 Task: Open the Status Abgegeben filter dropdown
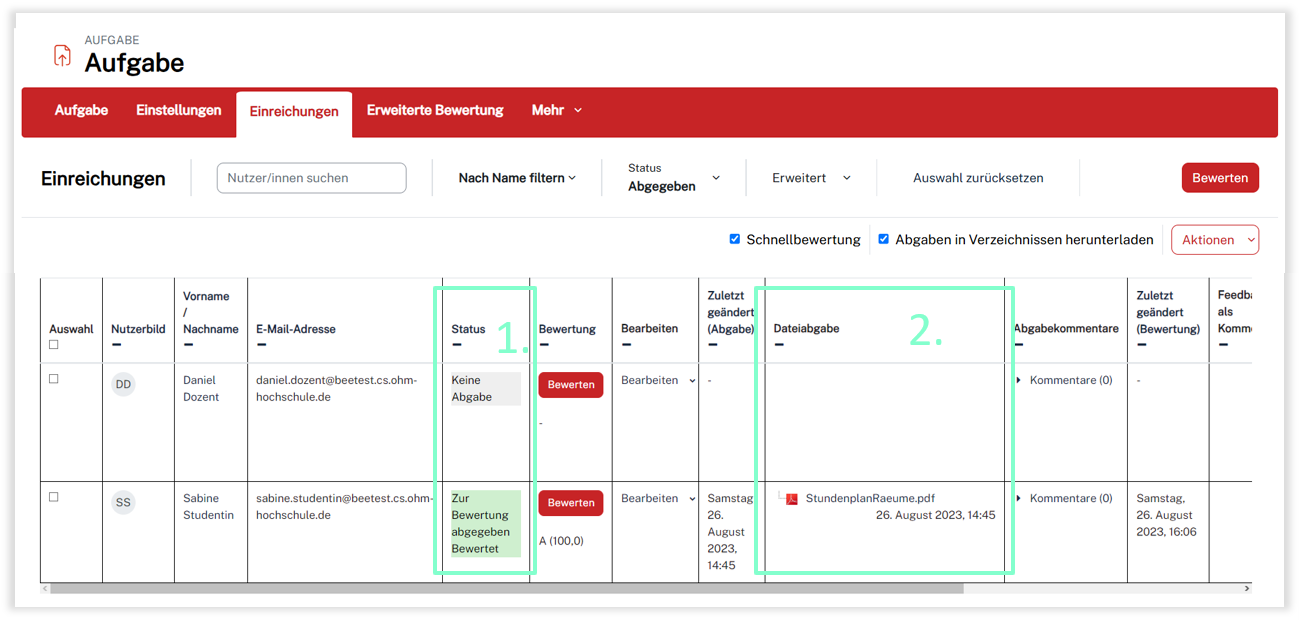pyautogui.click(x=673, y=178)
